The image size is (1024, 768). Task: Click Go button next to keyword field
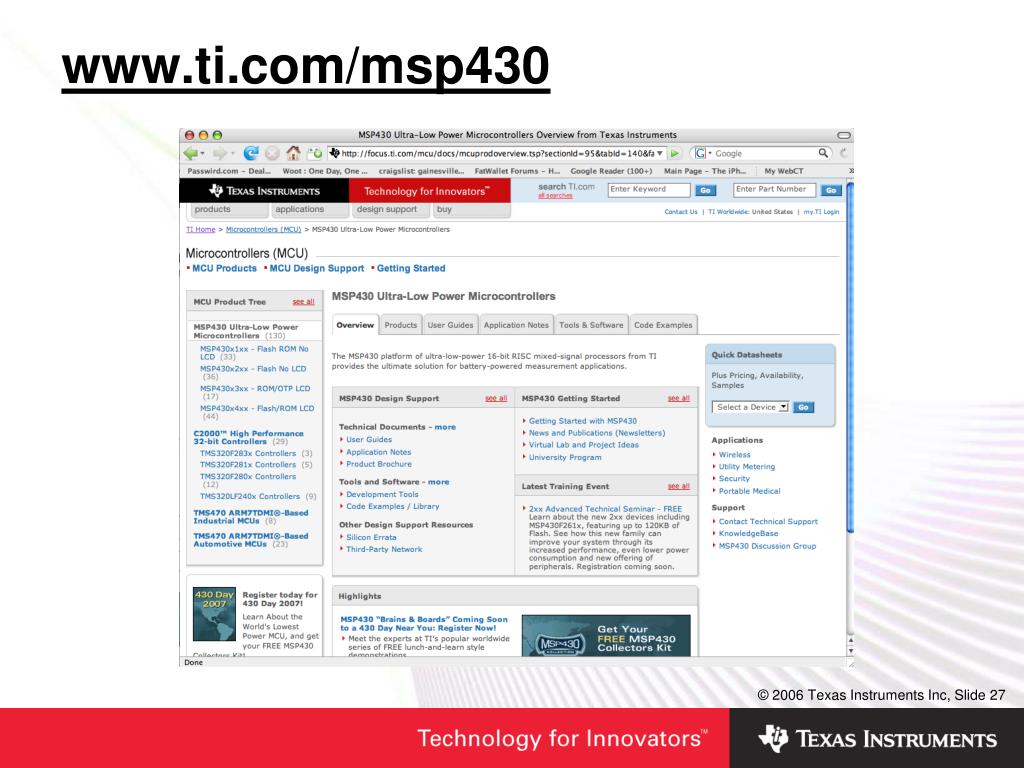(x=705, y=190)
